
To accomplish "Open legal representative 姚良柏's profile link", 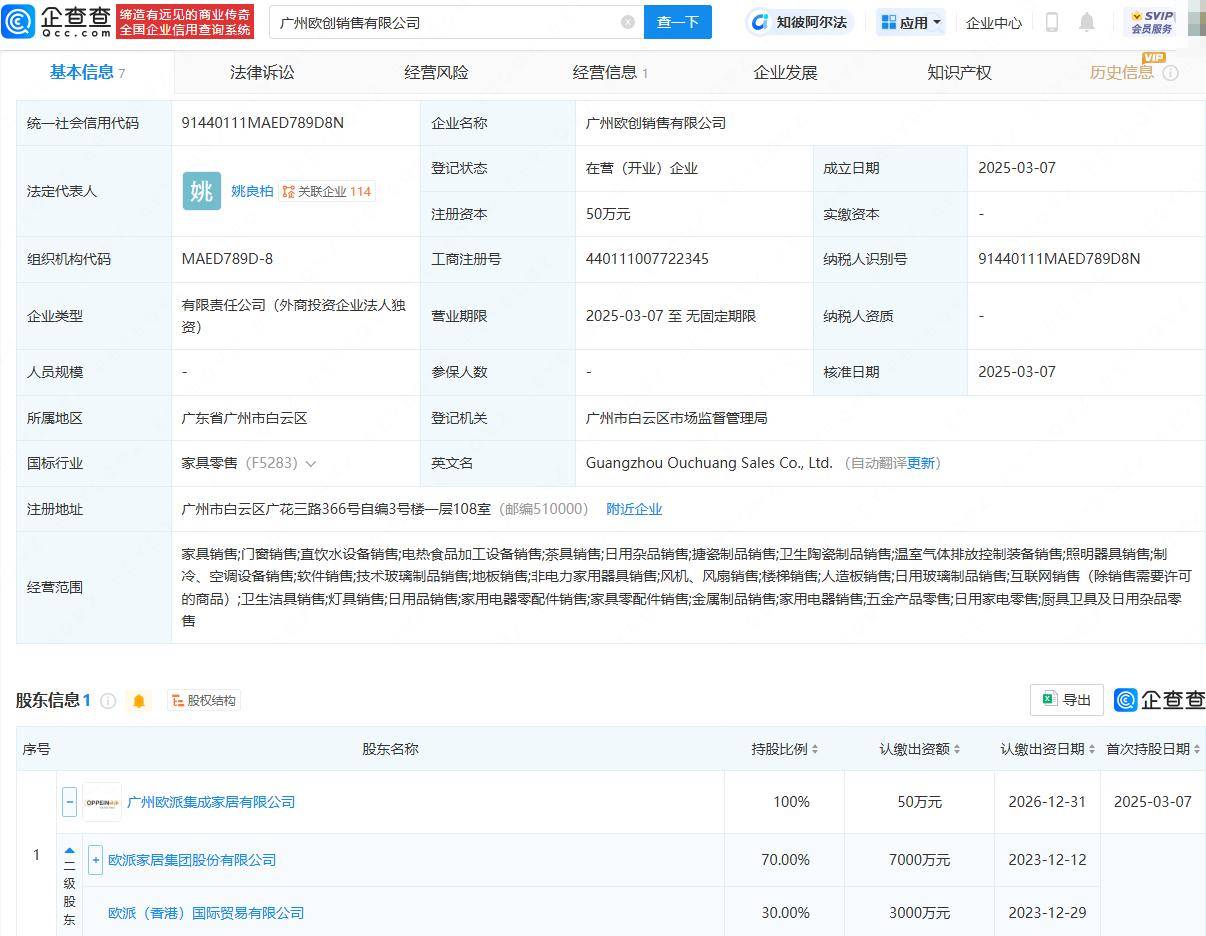I will 252,191.
